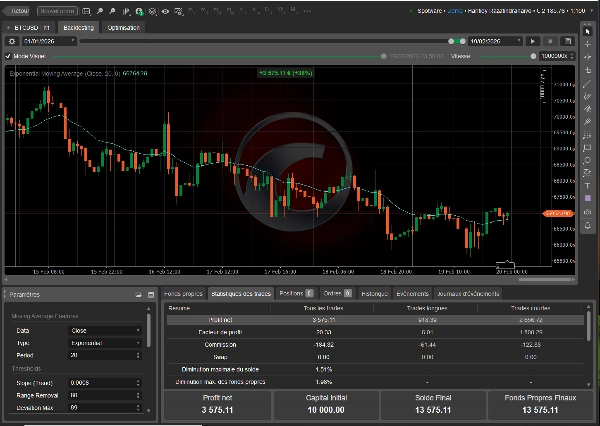Open backtesting settings gear icon
The image size is (600, 426).
tap(12, 41)
